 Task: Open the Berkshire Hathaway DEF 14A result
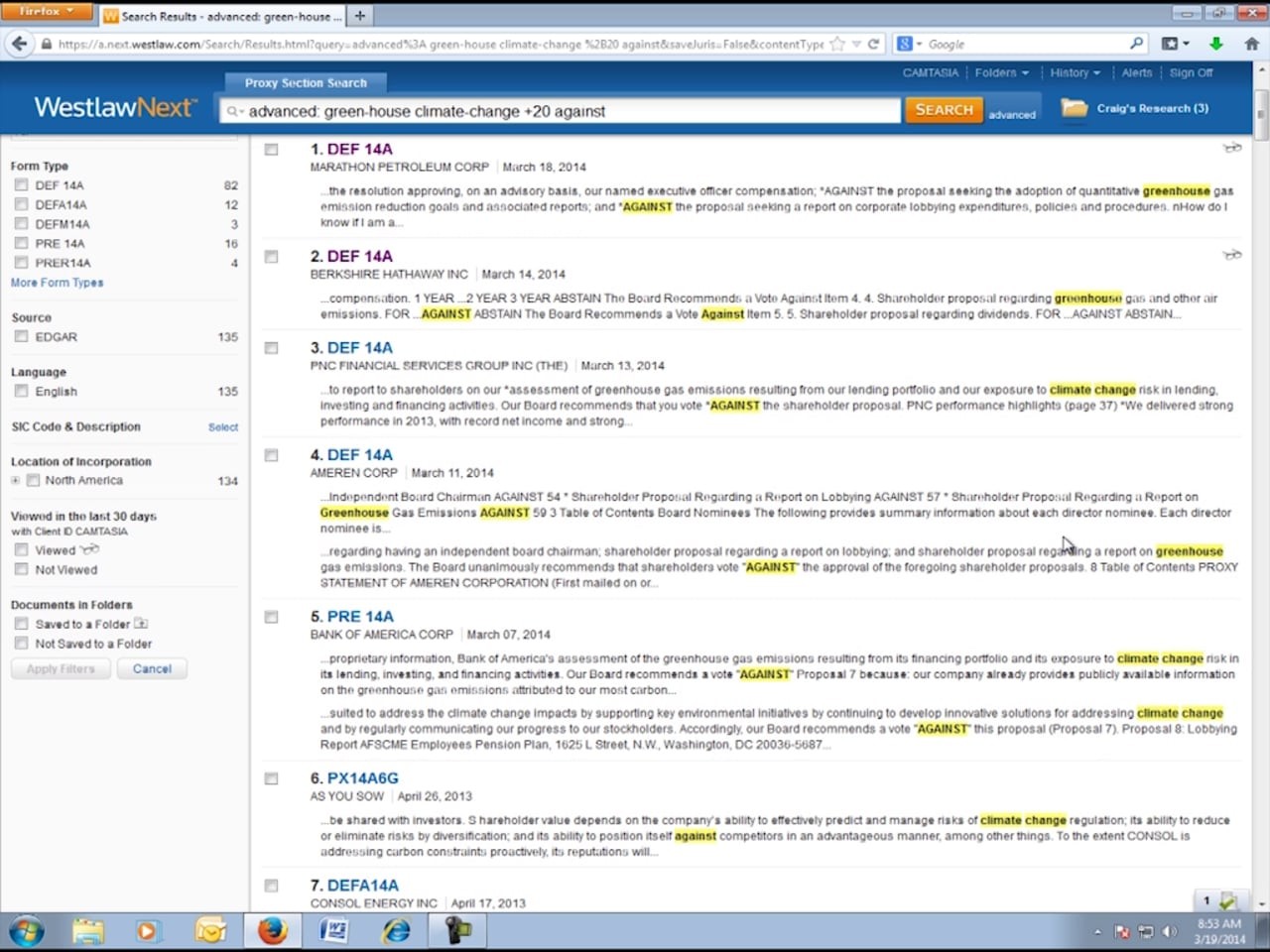point(359,256)
